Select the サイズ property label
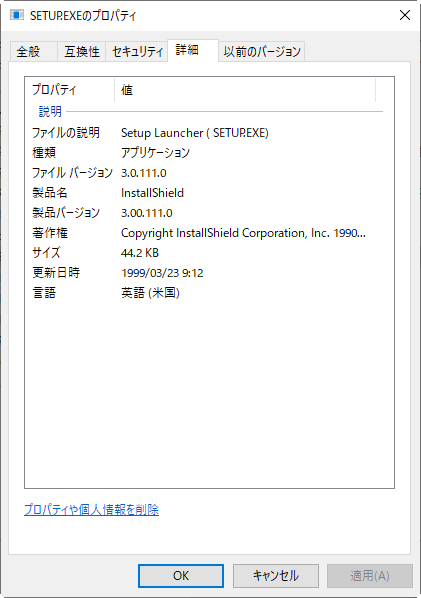 (46, 252)
